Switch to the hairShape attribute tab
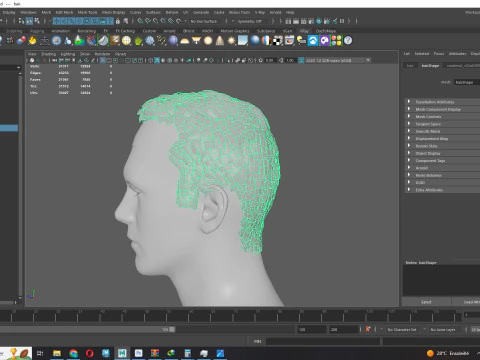The image size is (480, 360). click(x=430, y=66)
